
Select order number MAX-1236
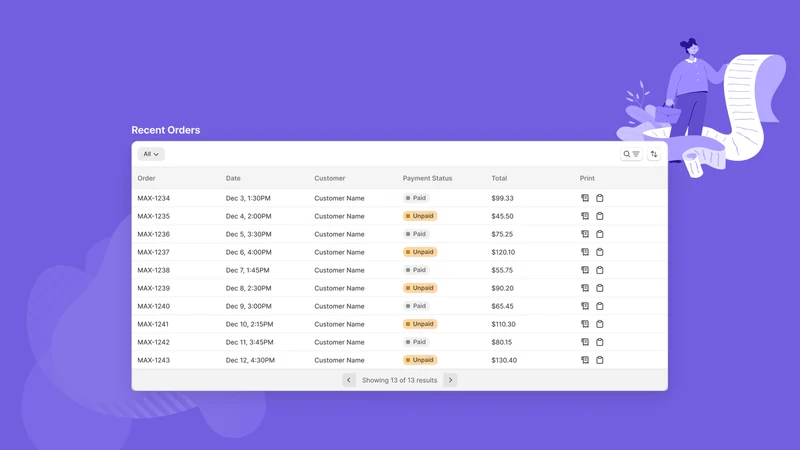pos(154,234)
